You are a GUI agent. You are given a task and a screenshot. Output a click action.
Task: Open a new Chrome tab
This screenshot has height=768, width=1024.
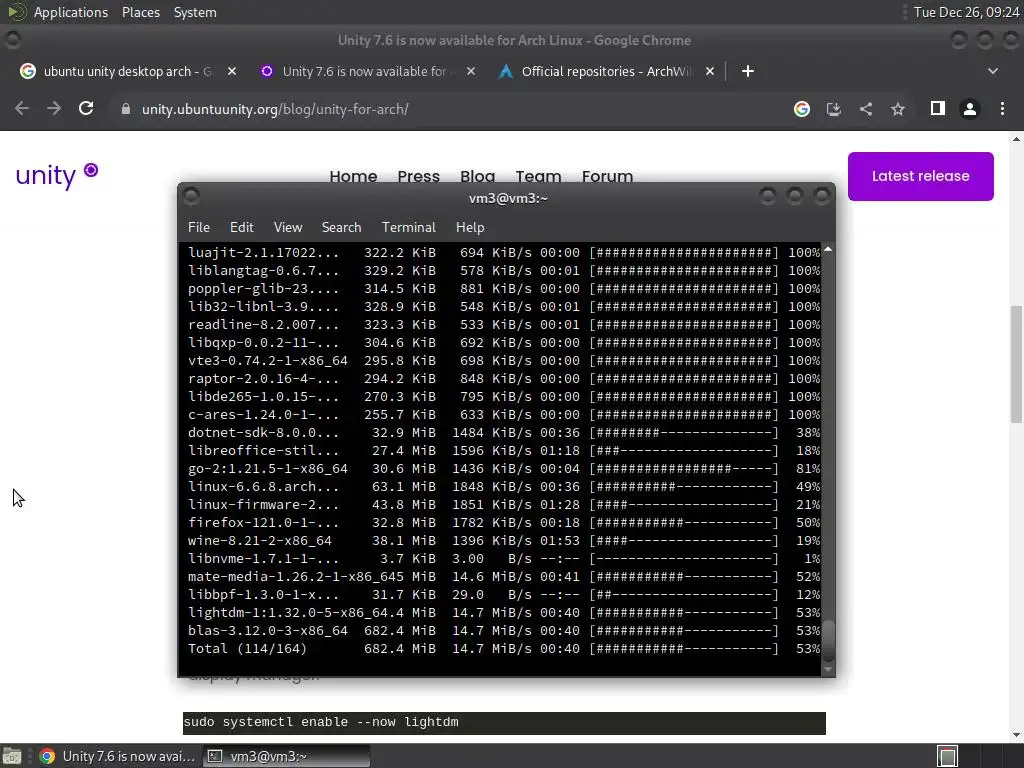coord(748,71)
